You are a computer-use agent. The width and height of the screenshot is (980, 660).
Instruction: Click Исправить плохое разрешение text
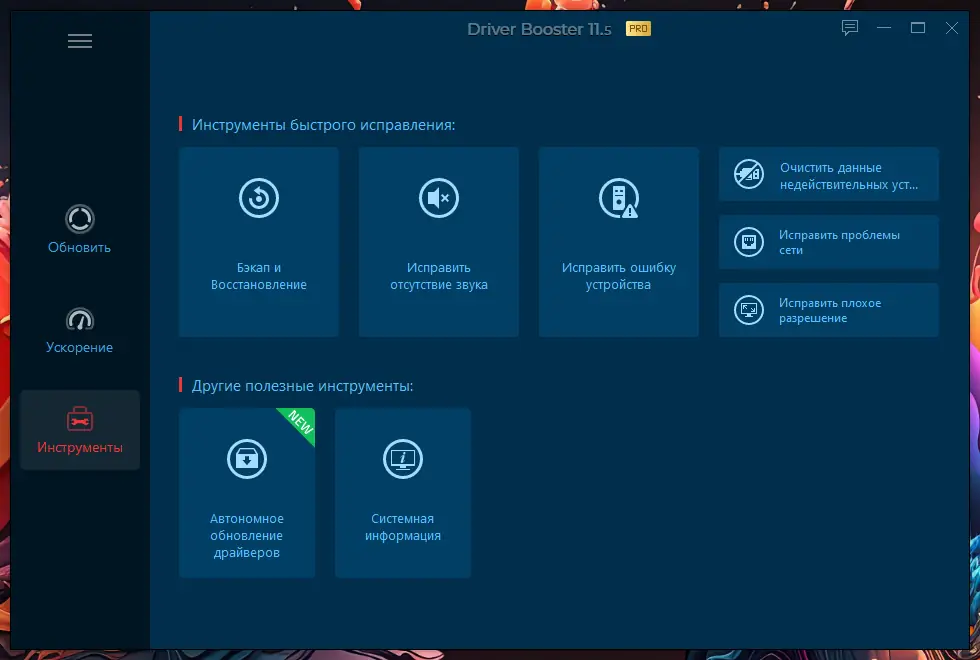[829, 311]
